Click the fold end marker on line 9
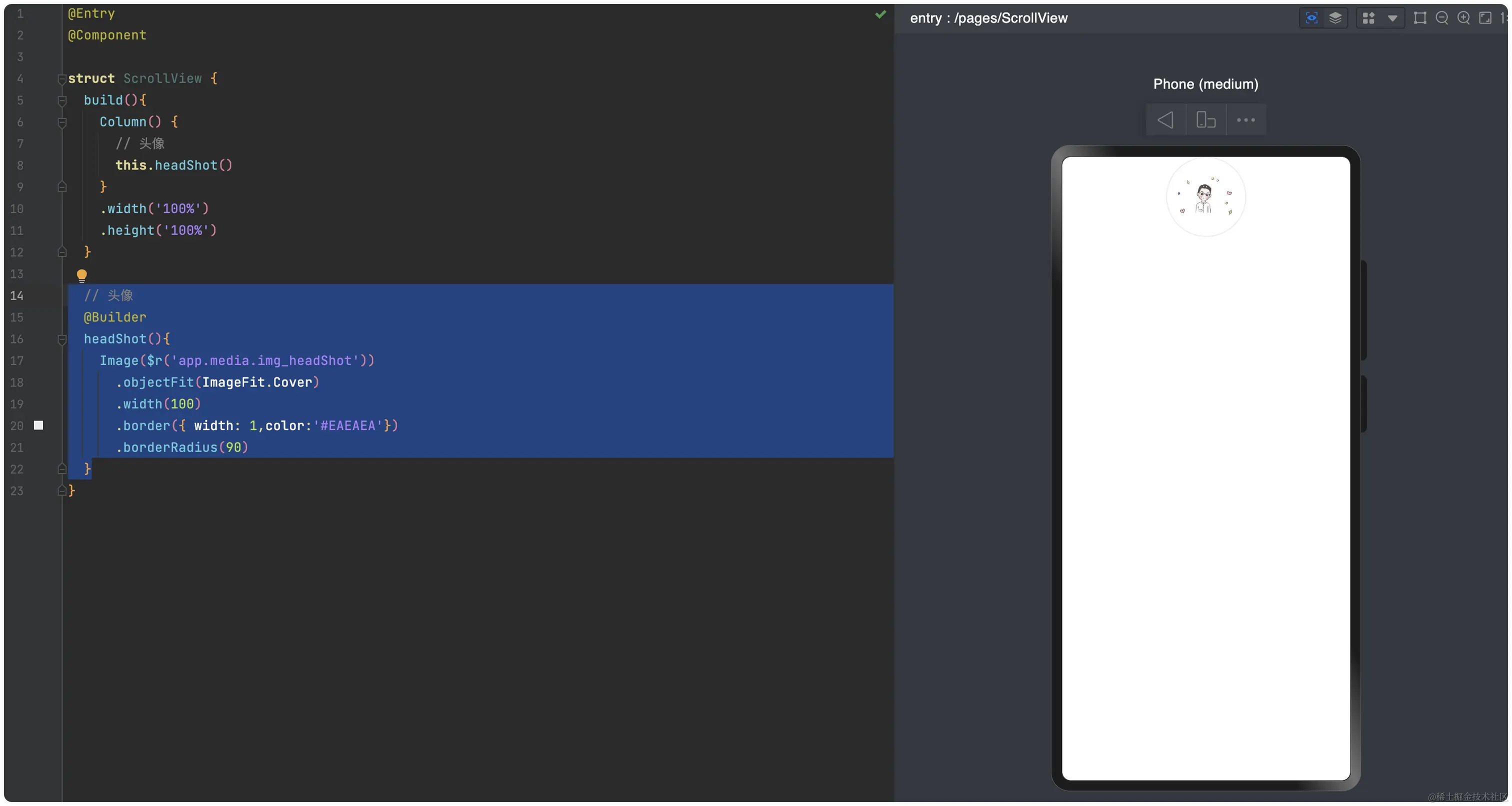This screenshot has height=806, width=1512. (61, 187)
